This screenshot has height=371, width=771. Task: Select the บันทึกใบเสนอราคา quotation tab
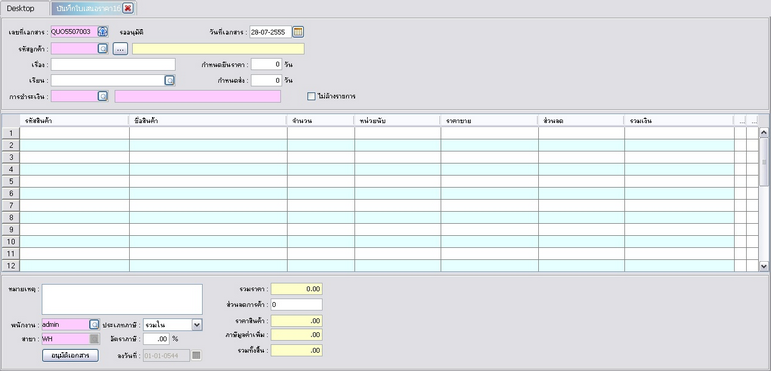pos(89,8)
